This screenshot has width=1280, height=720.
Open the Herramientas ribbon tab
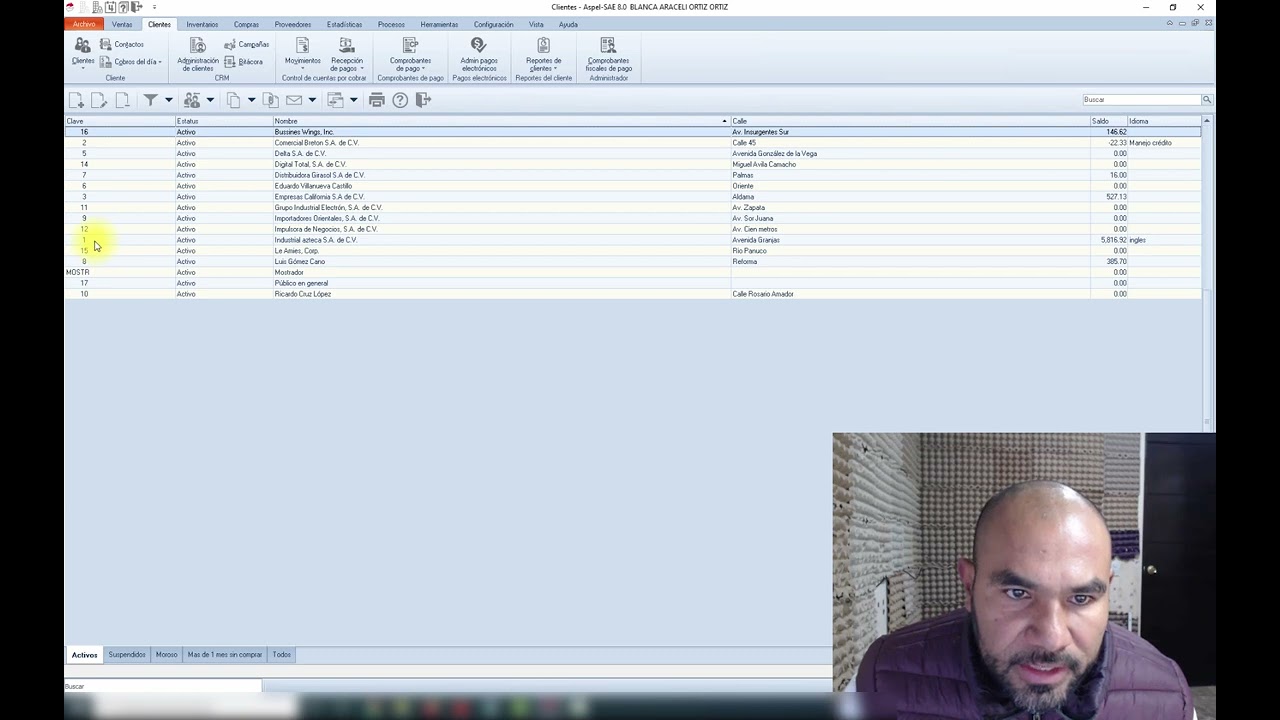[x=439, y=24]
